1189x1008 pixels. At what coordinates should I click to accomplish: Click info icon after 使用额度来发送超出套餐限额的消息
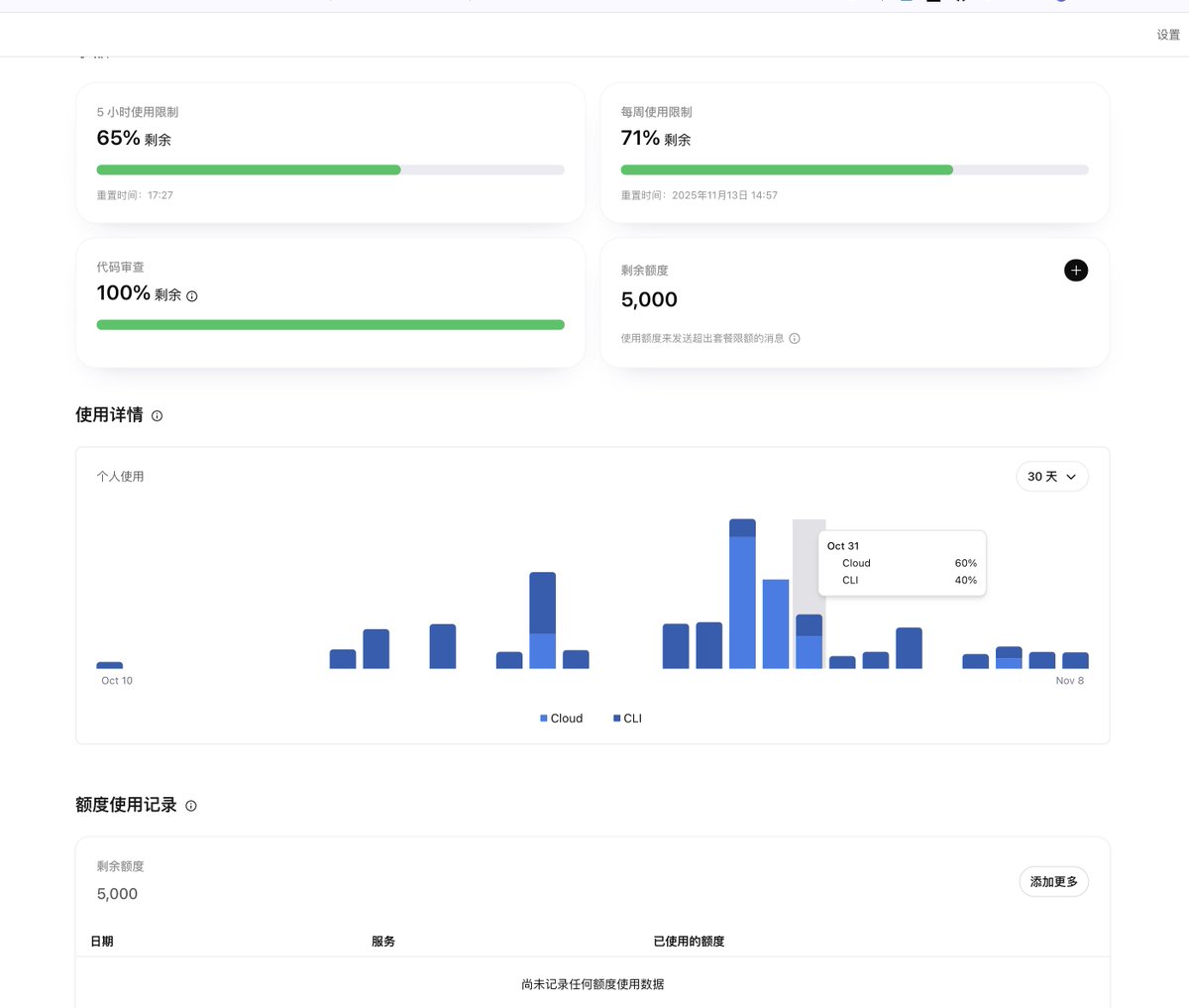click(x=795, y=339)
